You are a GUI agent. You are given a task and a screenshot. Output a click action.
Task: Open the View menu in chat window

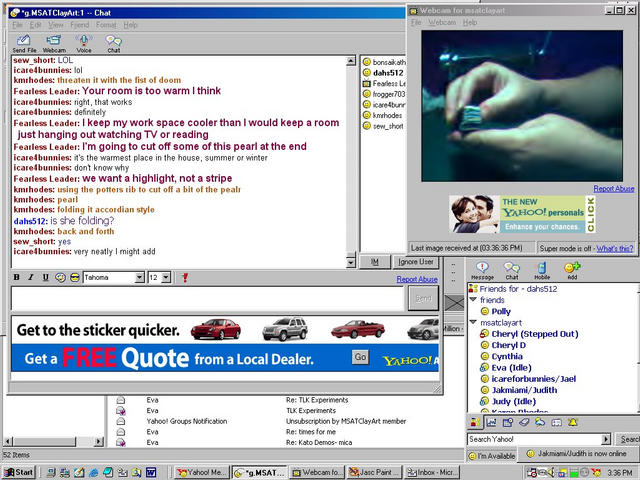(x=56, y=25)
